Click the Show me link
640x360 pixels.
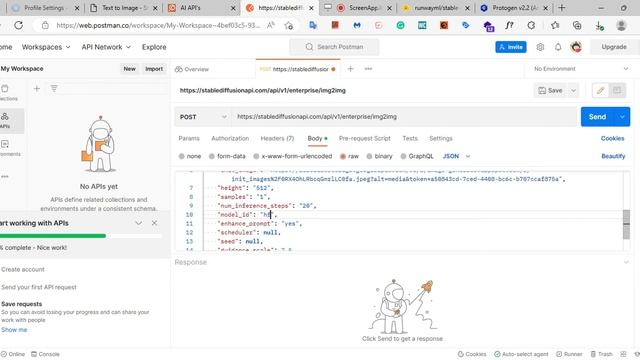pyautogui.click(x=14, y=329)
